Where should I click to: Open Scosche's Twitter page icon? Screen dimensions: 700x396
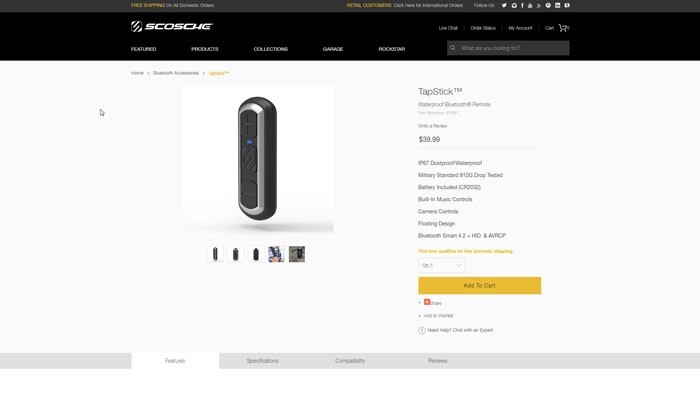504,5
